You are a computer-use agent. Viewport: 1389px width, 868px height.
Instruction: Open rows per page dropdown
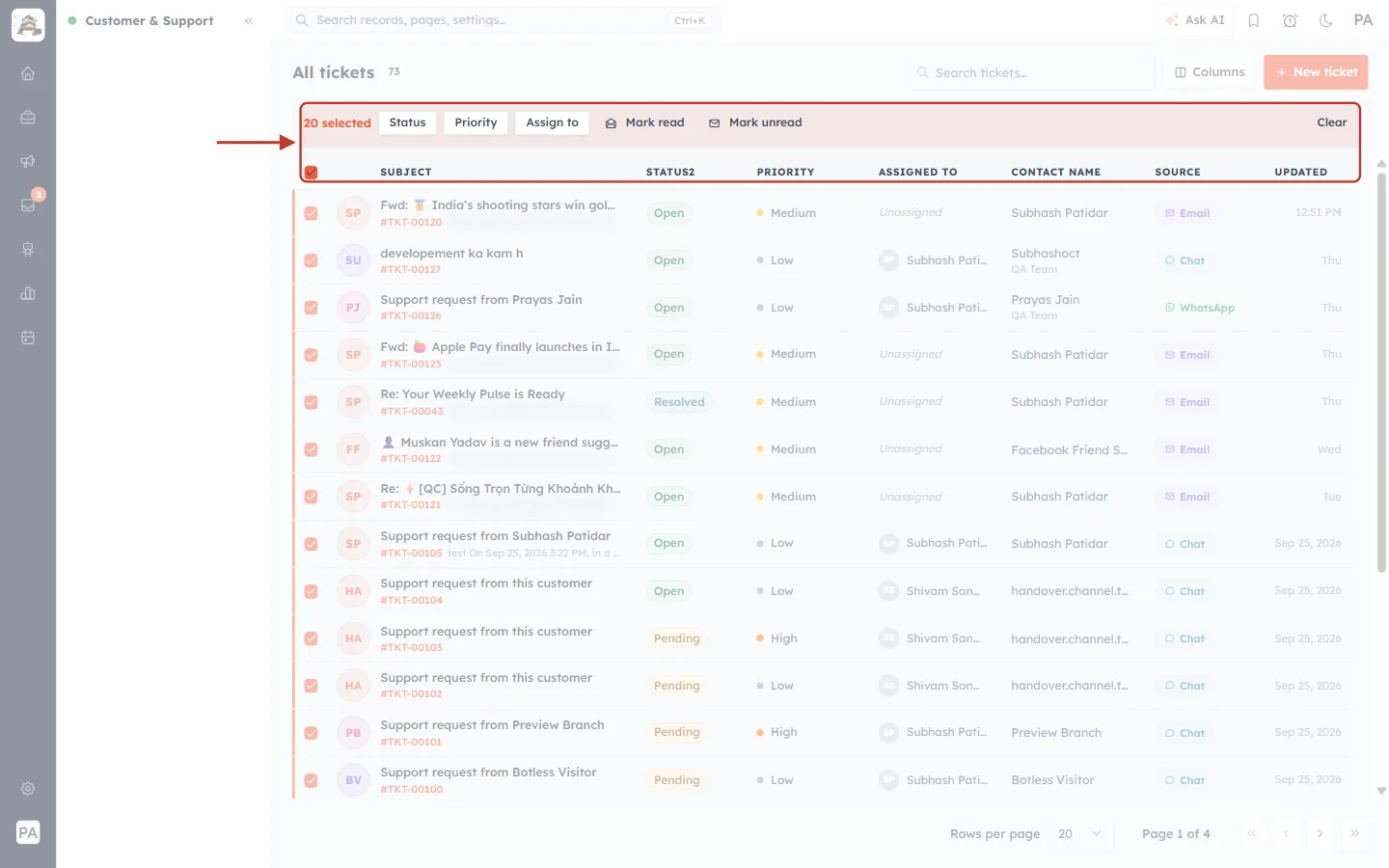(1079, 833)
